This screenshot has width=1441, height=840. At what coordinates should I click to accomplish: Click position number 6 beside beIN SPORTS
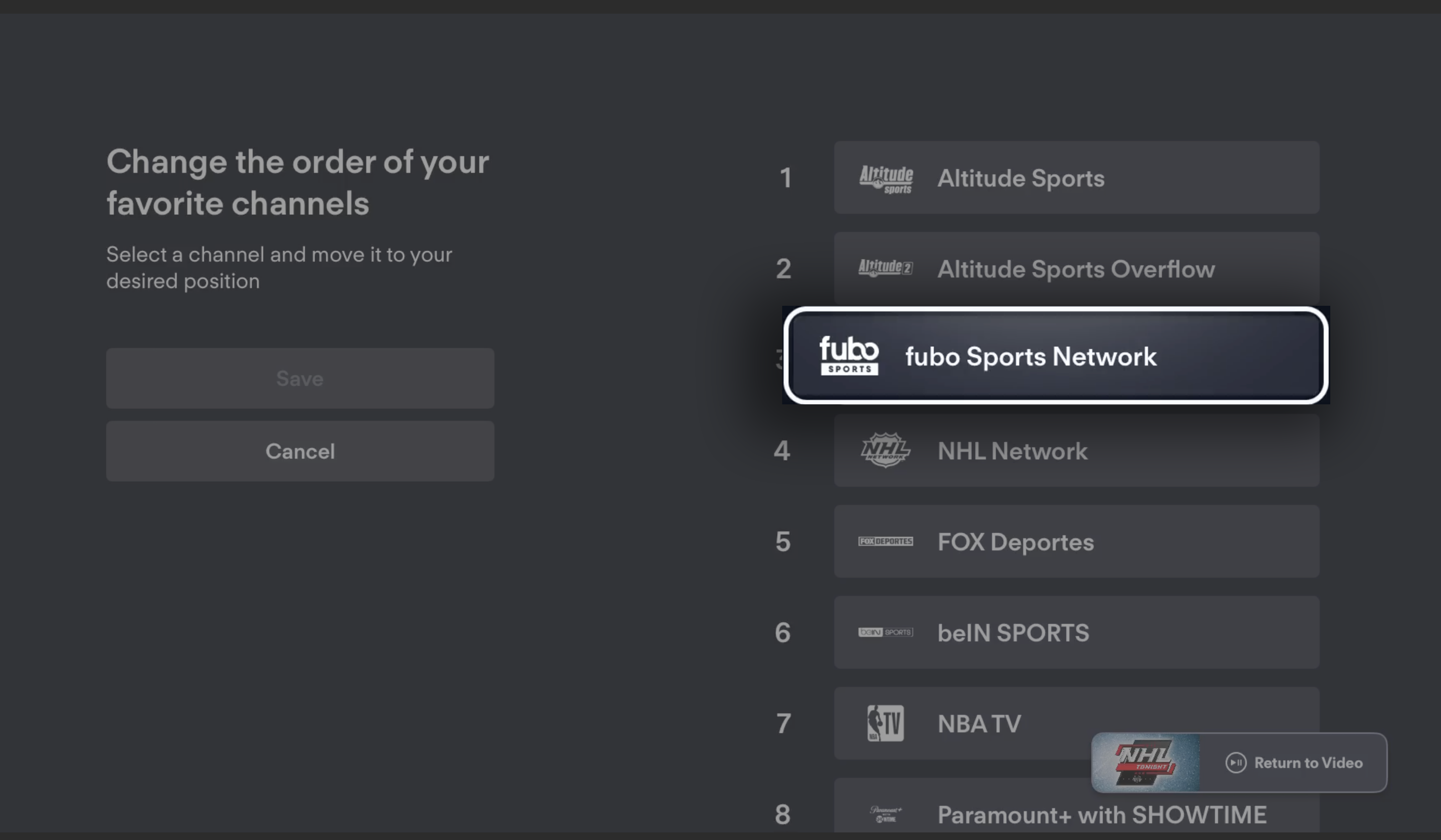click(x=783, y=632)
